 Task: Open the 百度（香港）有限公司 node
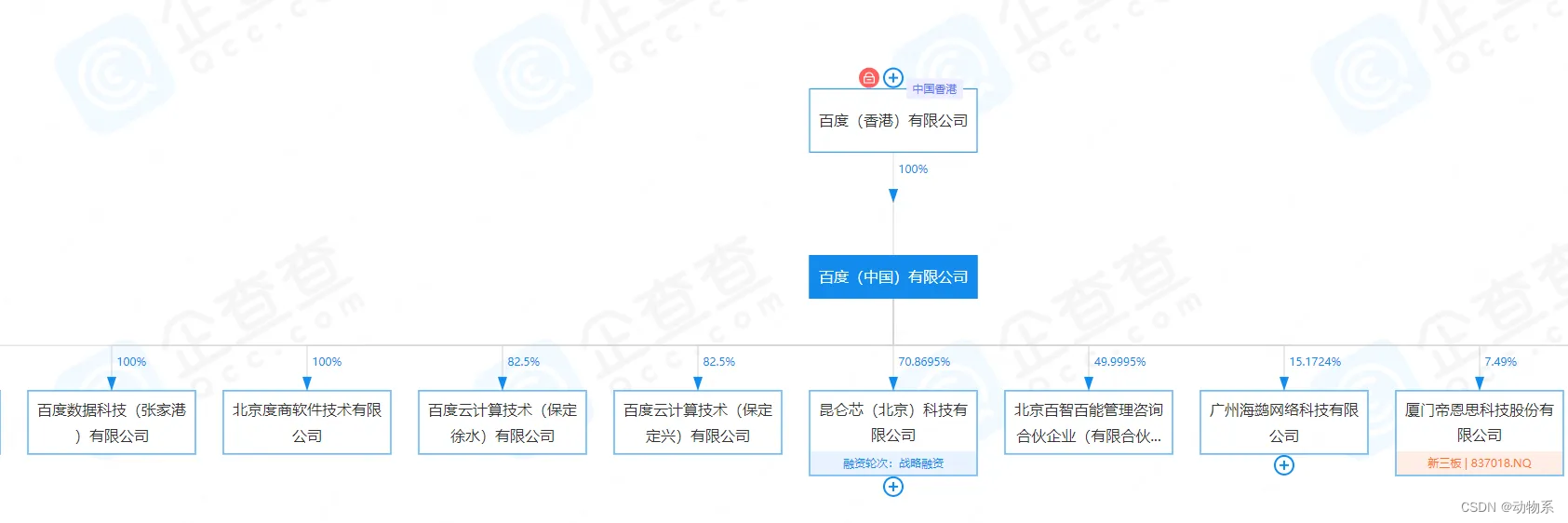click(x=893, y=121)
